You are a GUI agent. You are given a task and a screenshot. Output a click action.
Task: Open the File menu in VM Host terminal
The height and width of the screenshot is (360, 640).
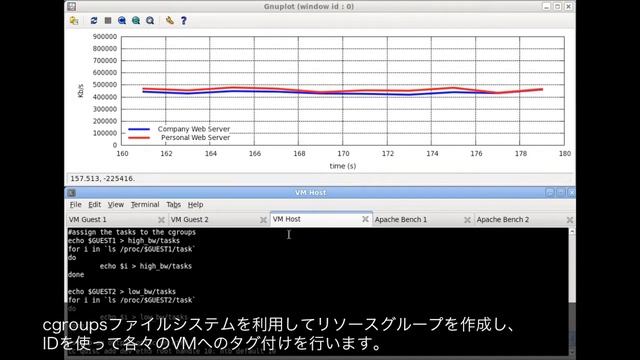(x=76, y=204)
